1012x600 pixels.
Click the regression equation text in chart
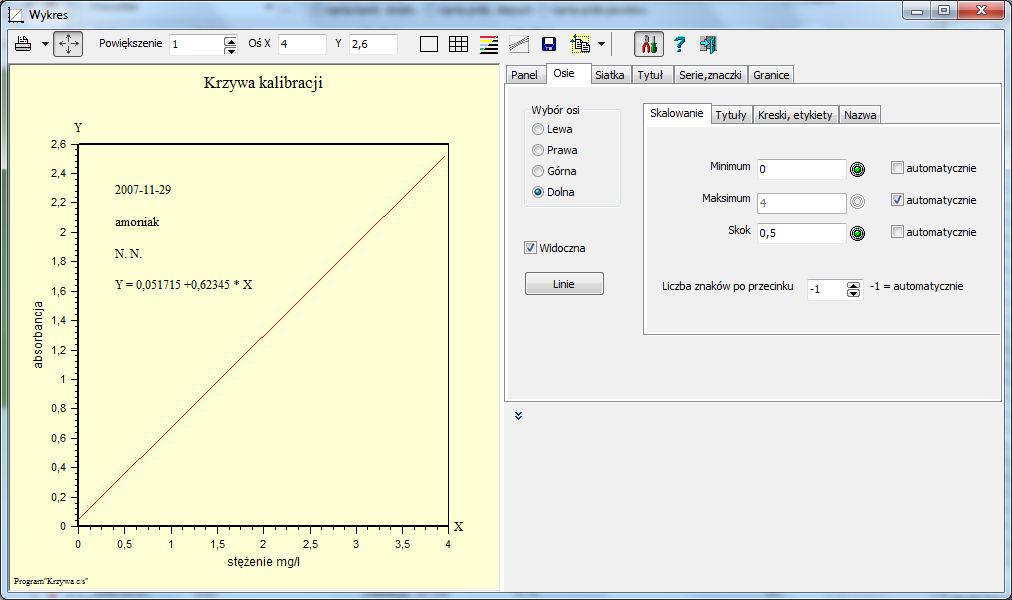(183, 285)
